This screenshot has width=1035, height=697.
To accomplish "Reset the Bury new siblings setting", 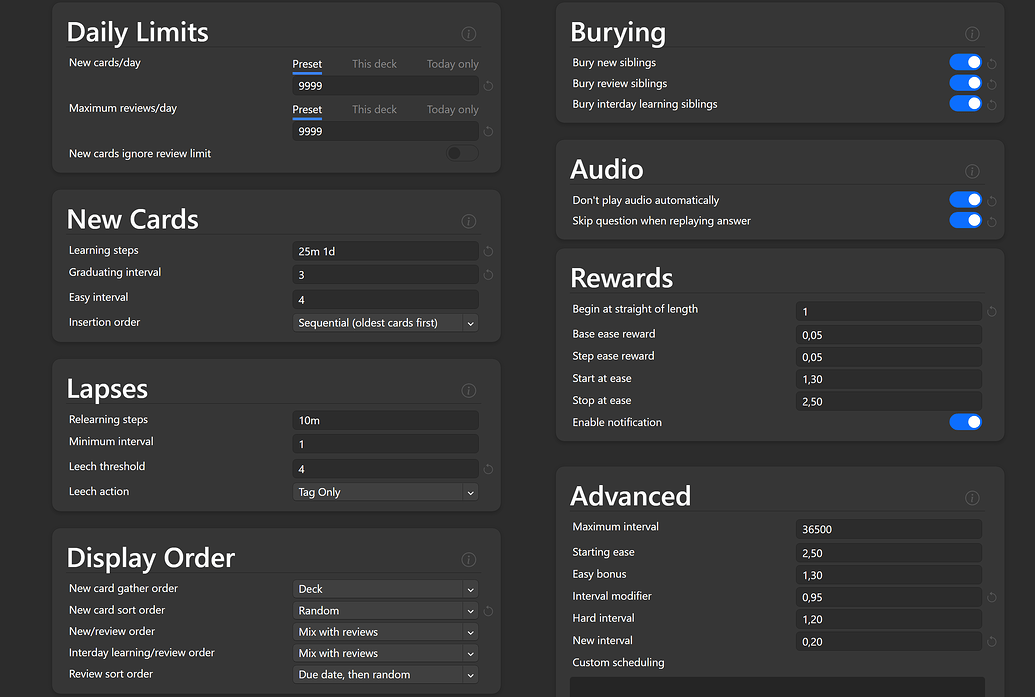I will pyautogui.click(x=990, y=62).
